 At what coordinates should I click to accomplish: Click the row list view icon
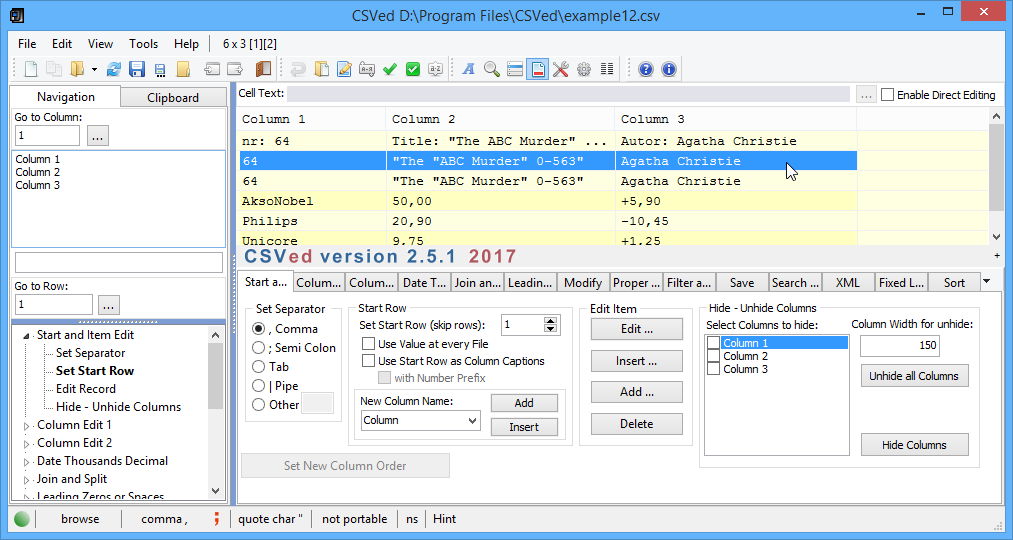[x=515, y=69]
